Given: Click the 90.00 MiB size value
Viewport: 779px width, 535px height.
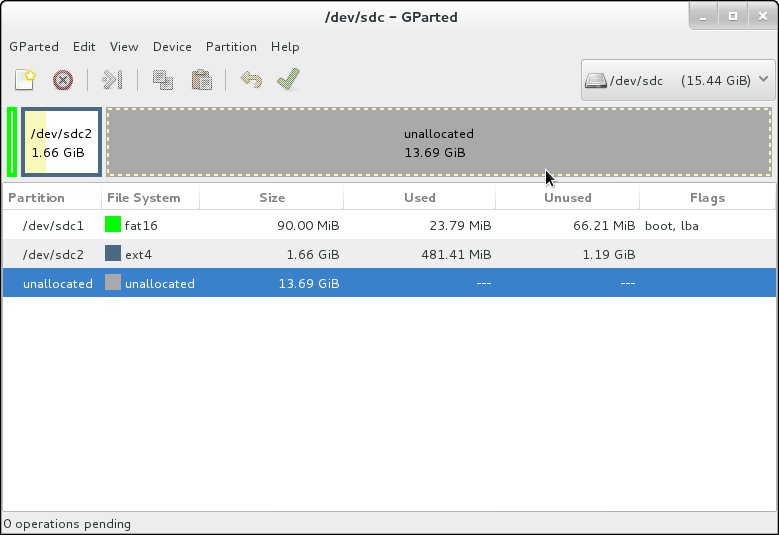Looking at the screenshot, I should click(308, 226).
